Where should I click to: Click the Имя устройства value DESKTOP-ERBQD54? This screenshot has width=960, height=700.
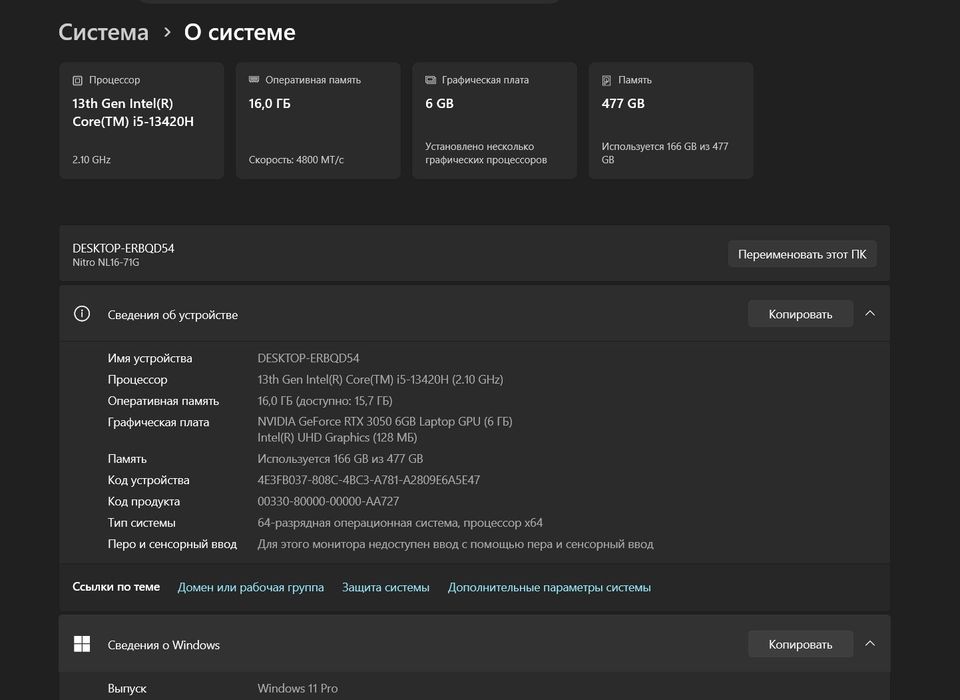[309, 358]
